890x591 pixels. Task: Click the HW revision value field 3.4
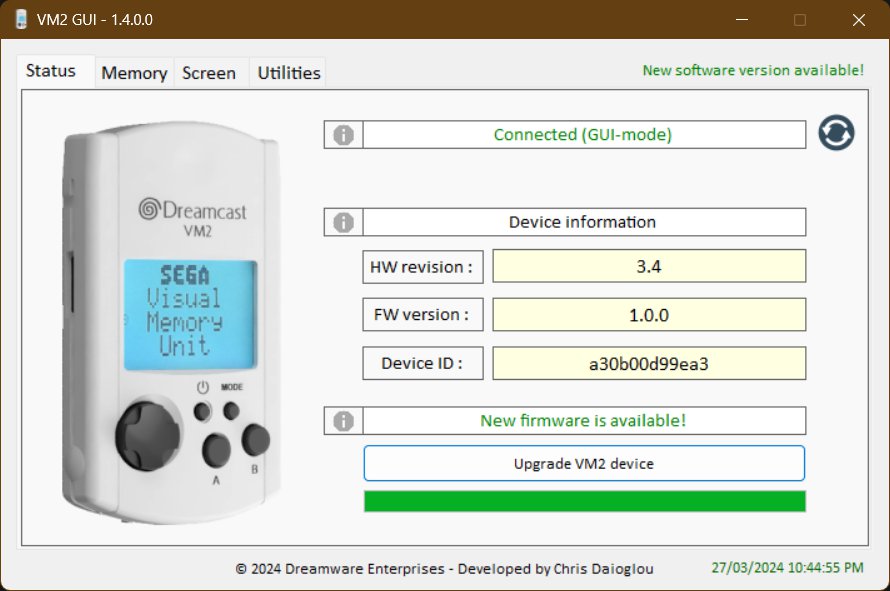pos(649,266)
